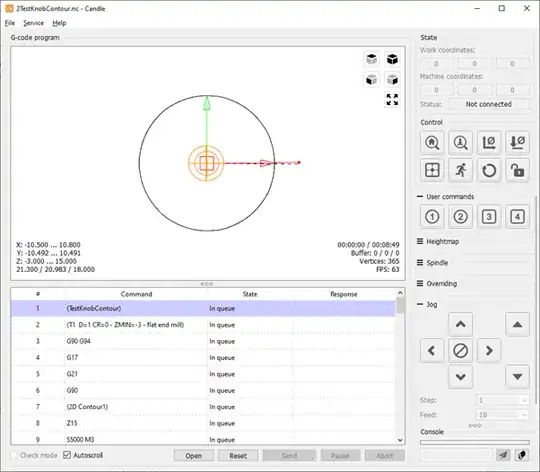Screen dimensions: 540x472
Task: Click the Zero XY control icon
Action: point(489,143)
